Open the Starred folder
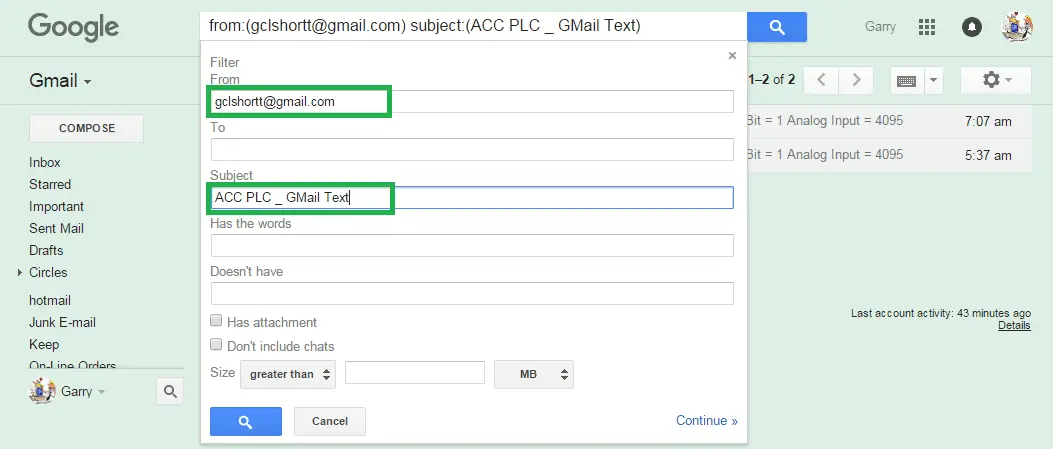This screenshot has width=1053, height=449. tap(50, 184)
